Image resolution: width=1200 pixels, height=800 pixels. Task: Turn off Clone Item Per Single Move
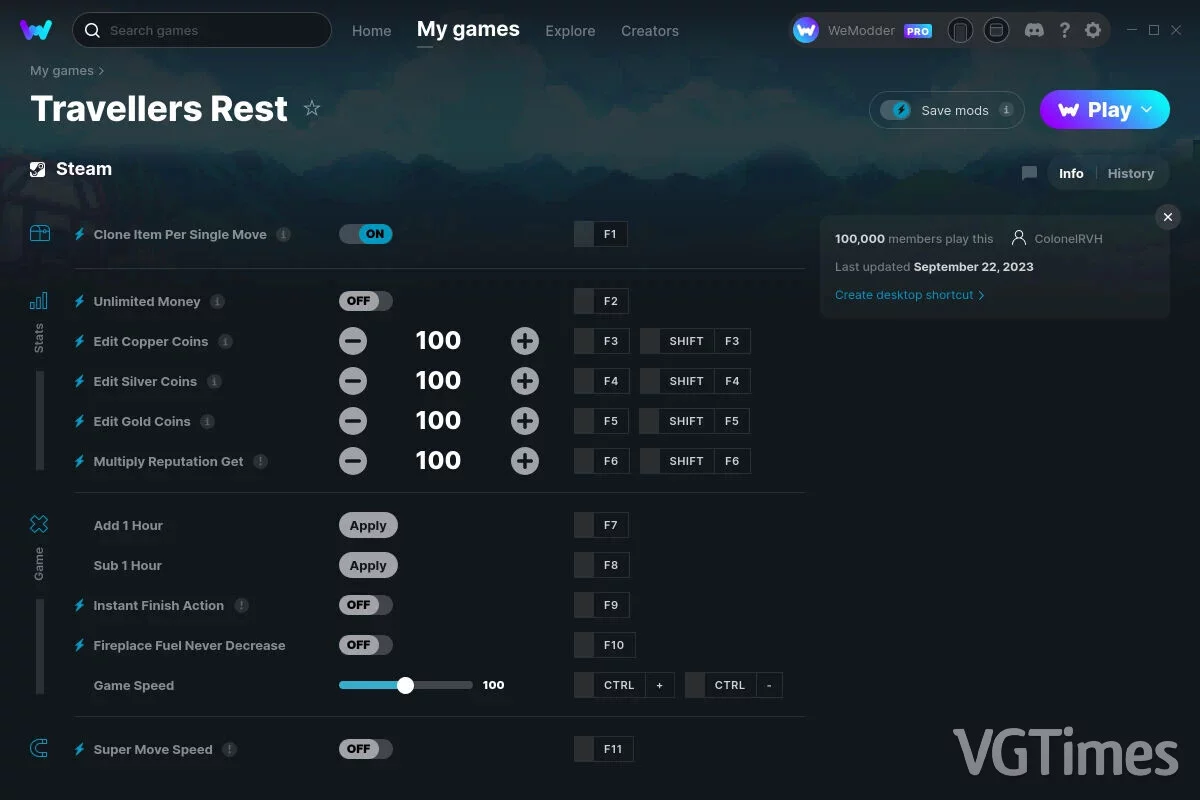pyautogui.click(x=366, y=234)
